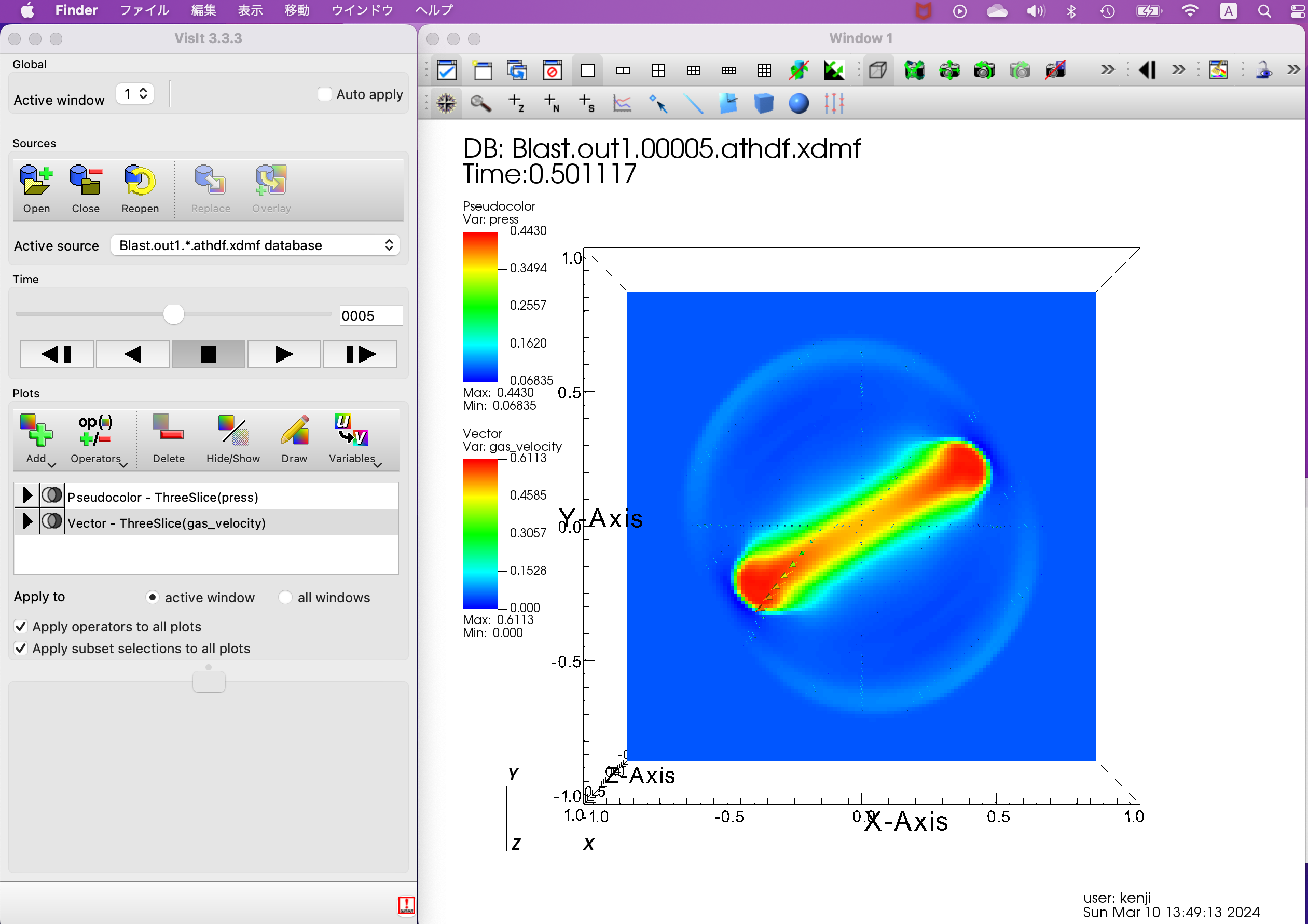This screenshot has width=1308, height=924.
Task: Open the Finder menu
Action: 76,10
